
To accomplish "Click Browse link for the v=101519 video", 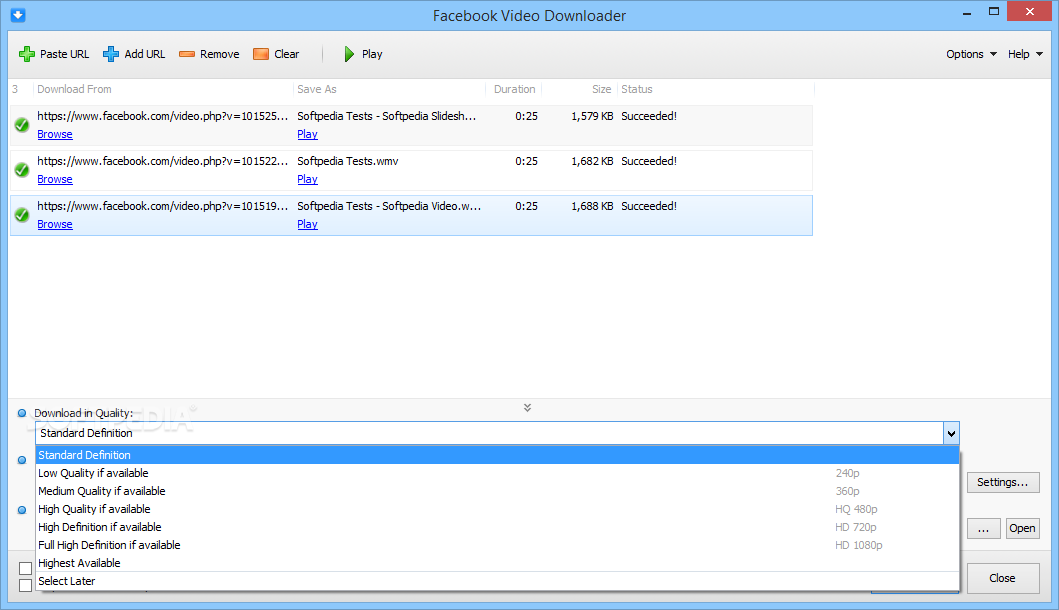I will tap(55, 224).
